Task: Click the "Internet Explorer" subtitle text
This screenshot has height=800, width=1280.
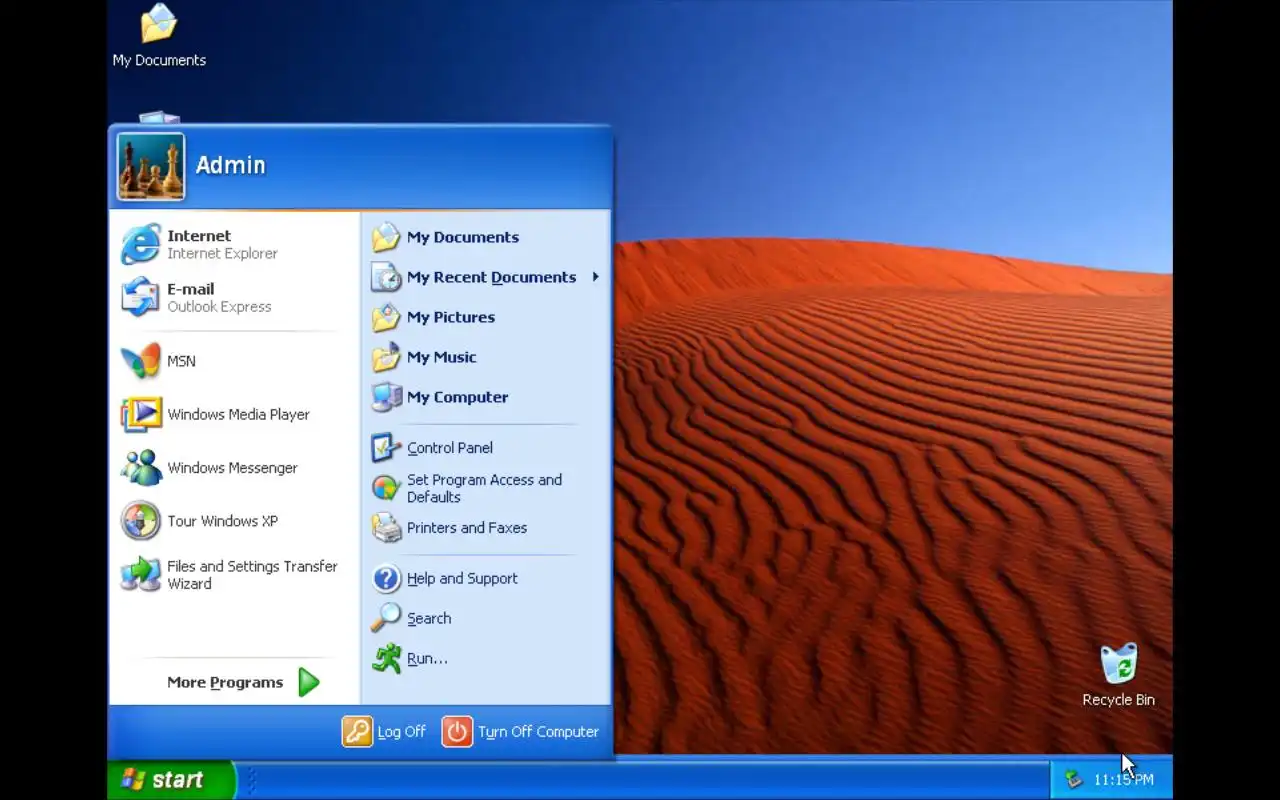Action: tap(222, 254)
